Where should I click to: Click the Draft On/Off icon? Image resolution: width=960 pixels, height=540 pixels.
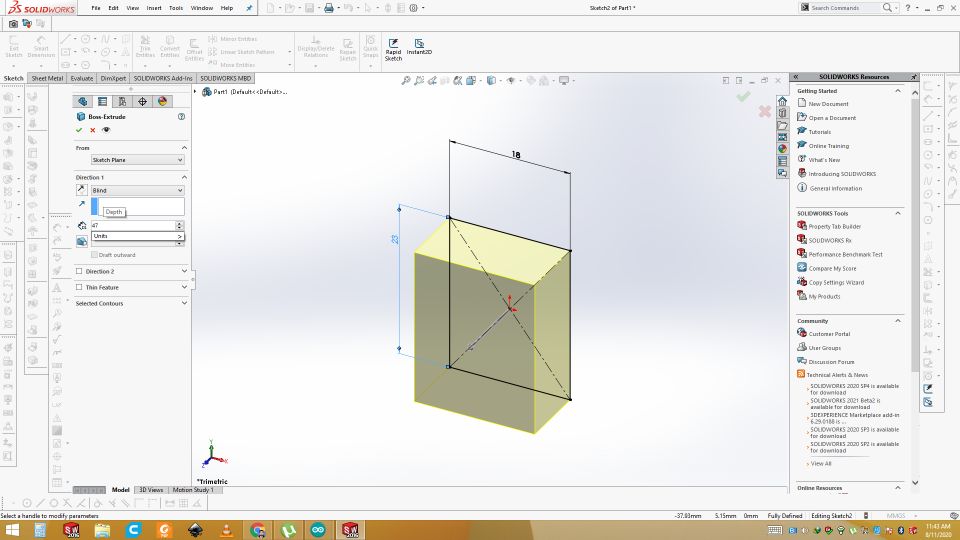coord(81,241)
